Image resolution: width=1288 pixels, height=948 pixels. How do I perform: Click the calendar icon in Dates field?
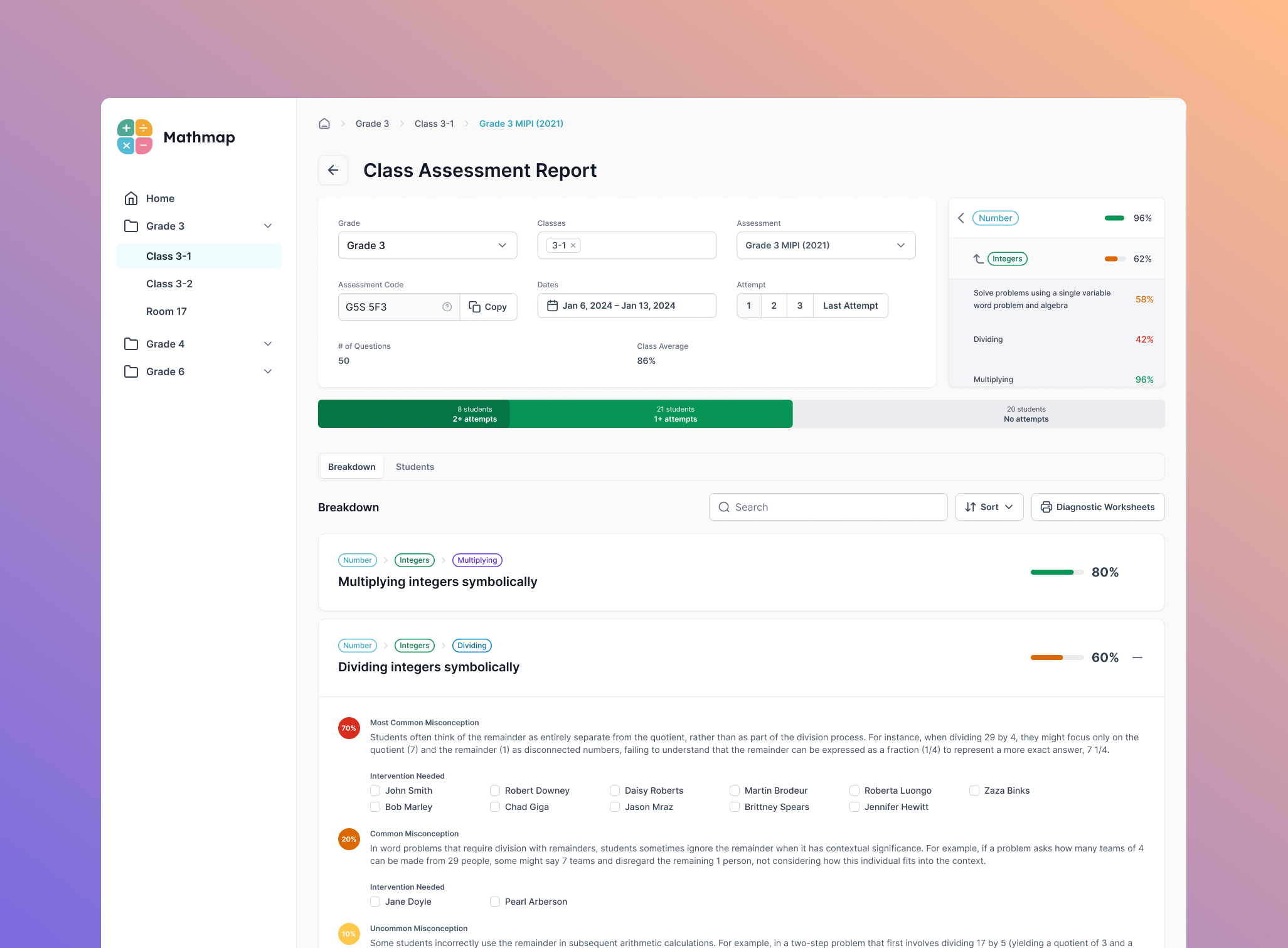tap(553, 306)
